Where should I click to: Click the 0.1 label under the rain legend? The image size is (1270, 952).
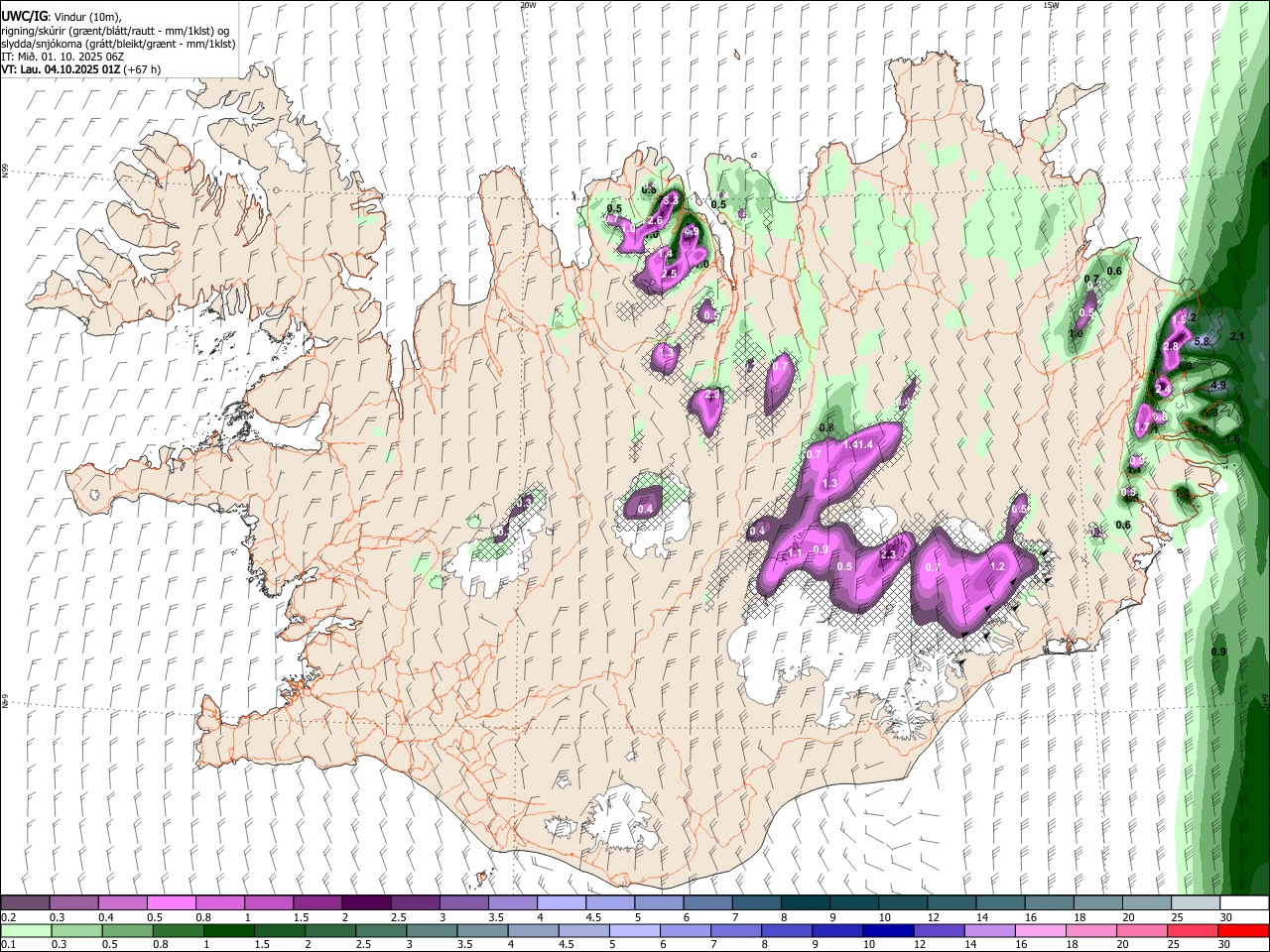point(8,945)
